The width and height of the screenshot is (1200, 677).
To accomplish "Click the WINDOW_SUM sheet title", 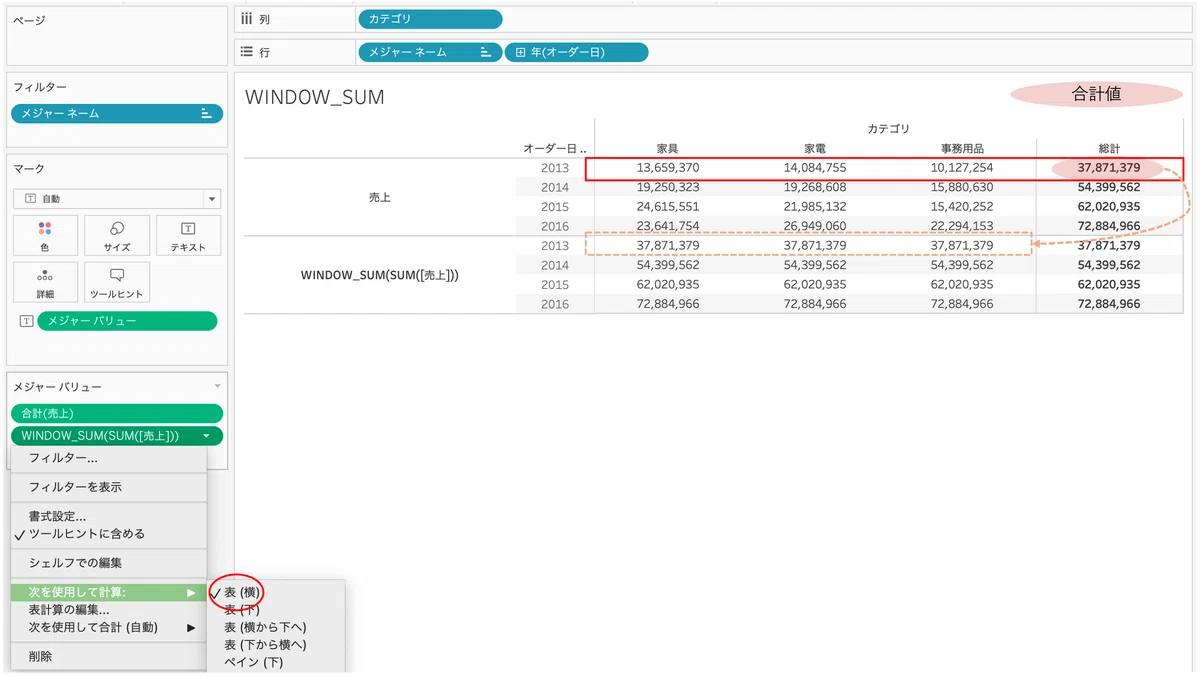I will point(314,97).
